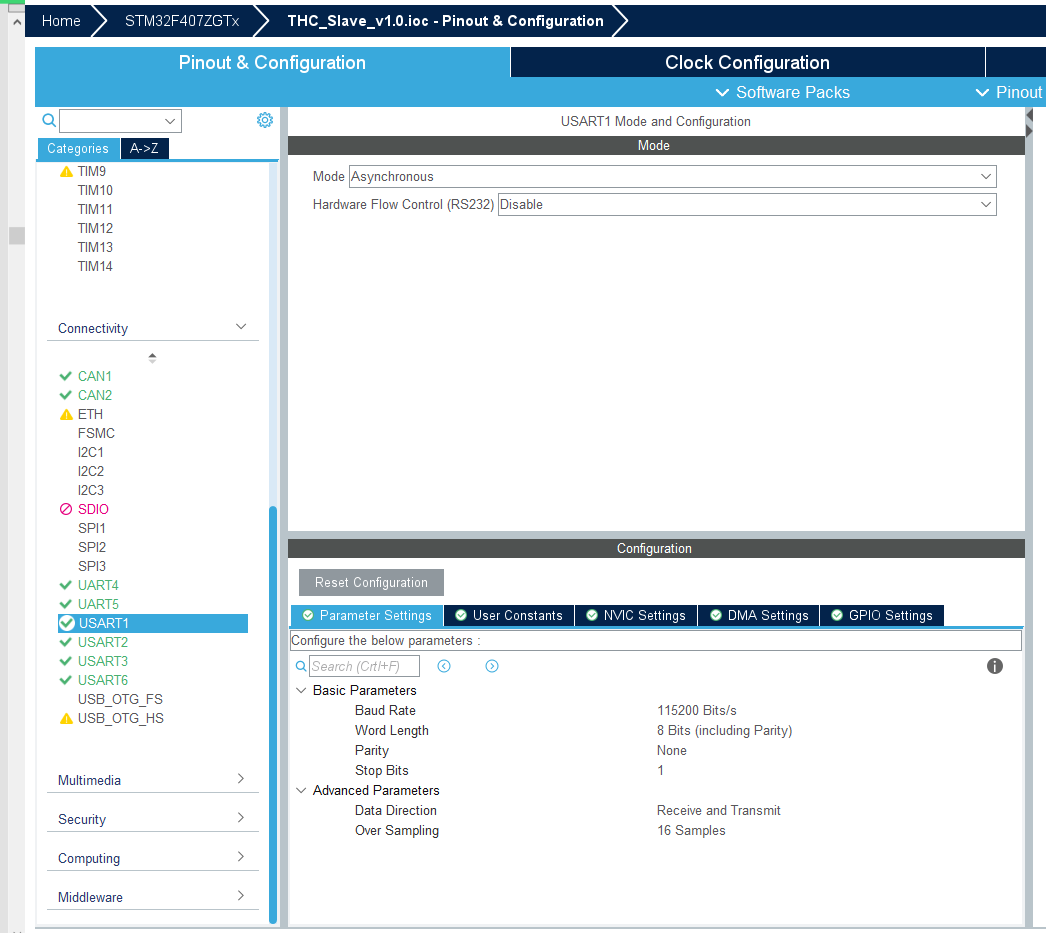Open User Constants tab

(509, 616)
